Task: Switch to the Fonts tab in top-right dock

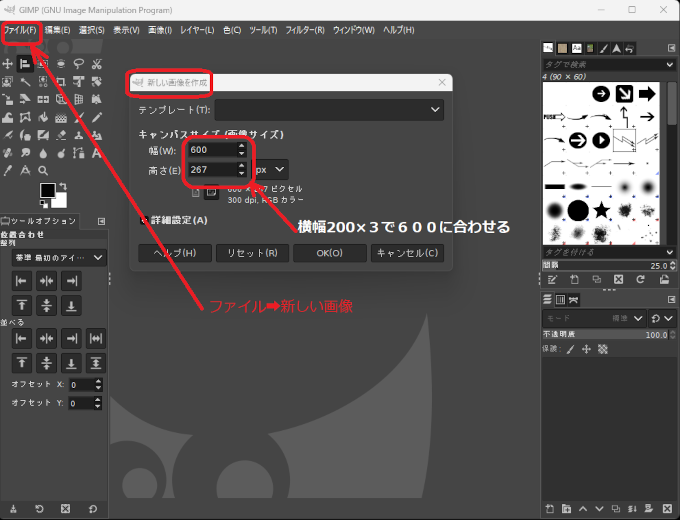Action: pos(576,48)
